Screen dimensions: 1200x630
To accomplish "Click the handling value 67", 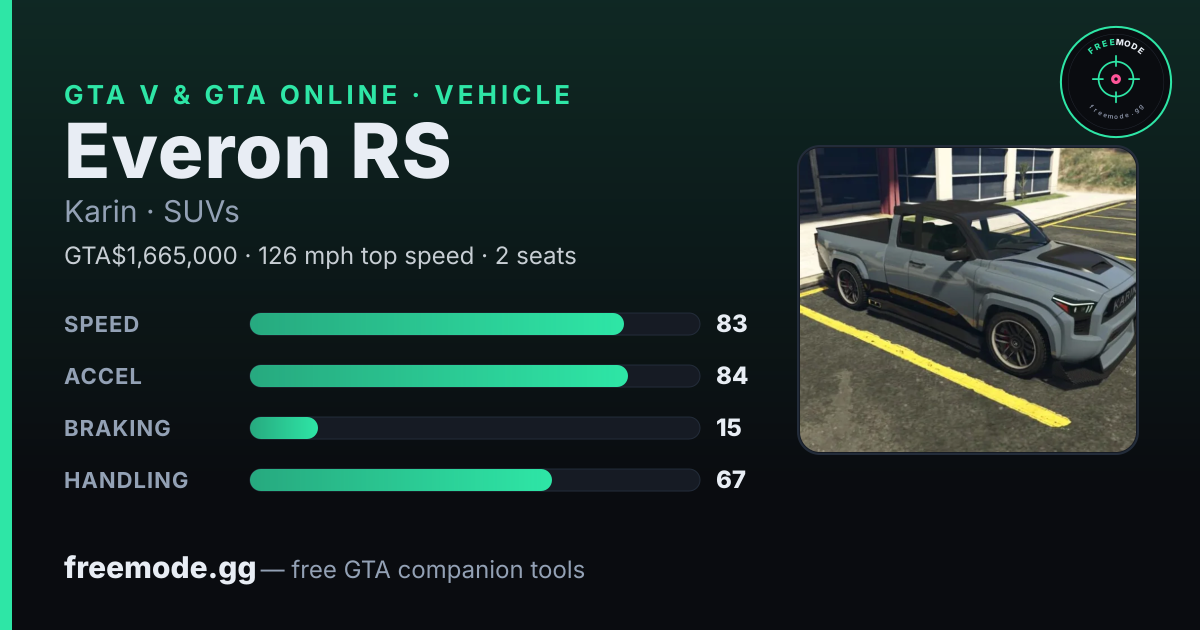I will point(731,480).
